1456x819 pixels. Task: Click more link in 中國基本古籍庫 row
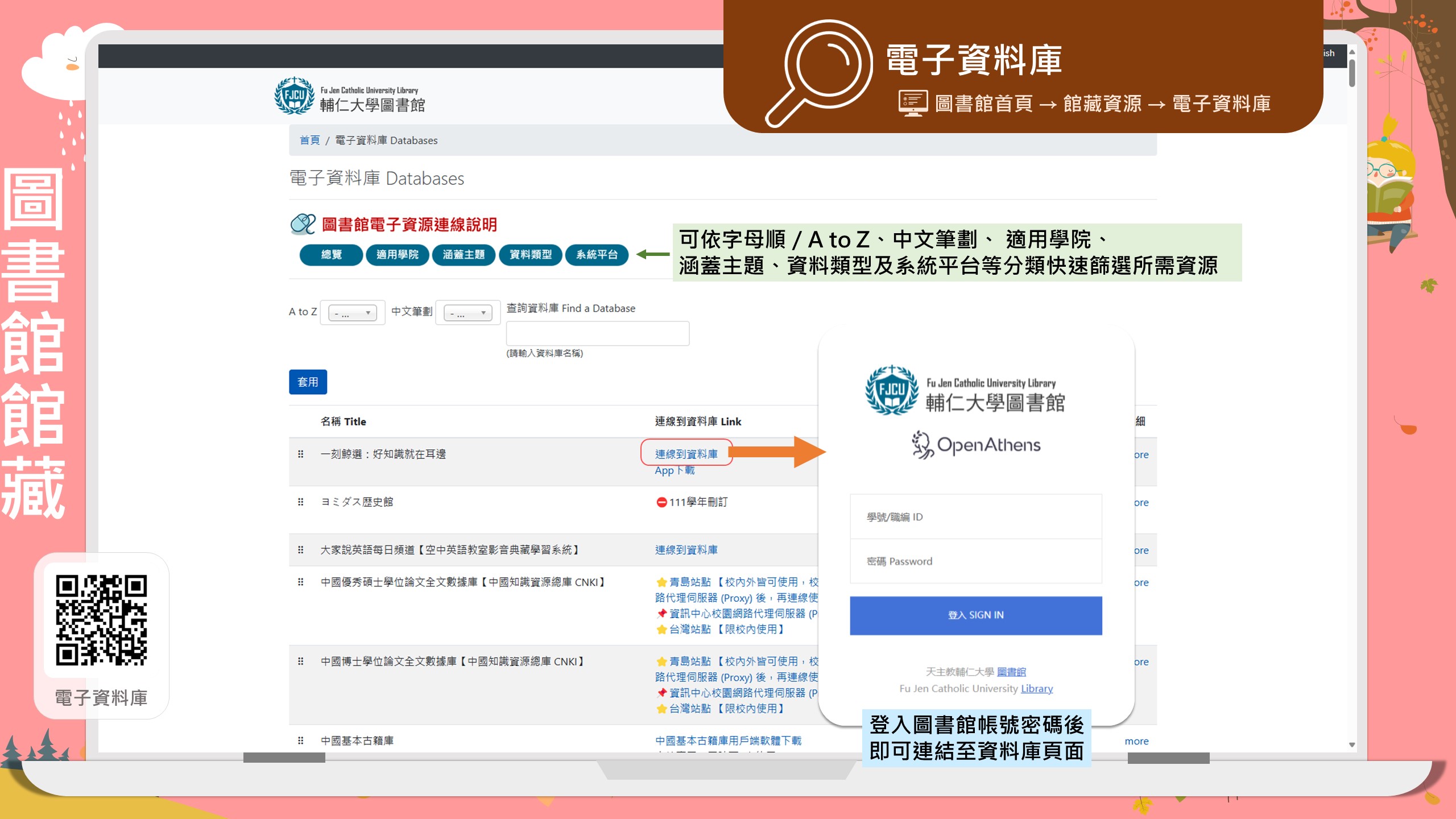tap(1136, 741)
